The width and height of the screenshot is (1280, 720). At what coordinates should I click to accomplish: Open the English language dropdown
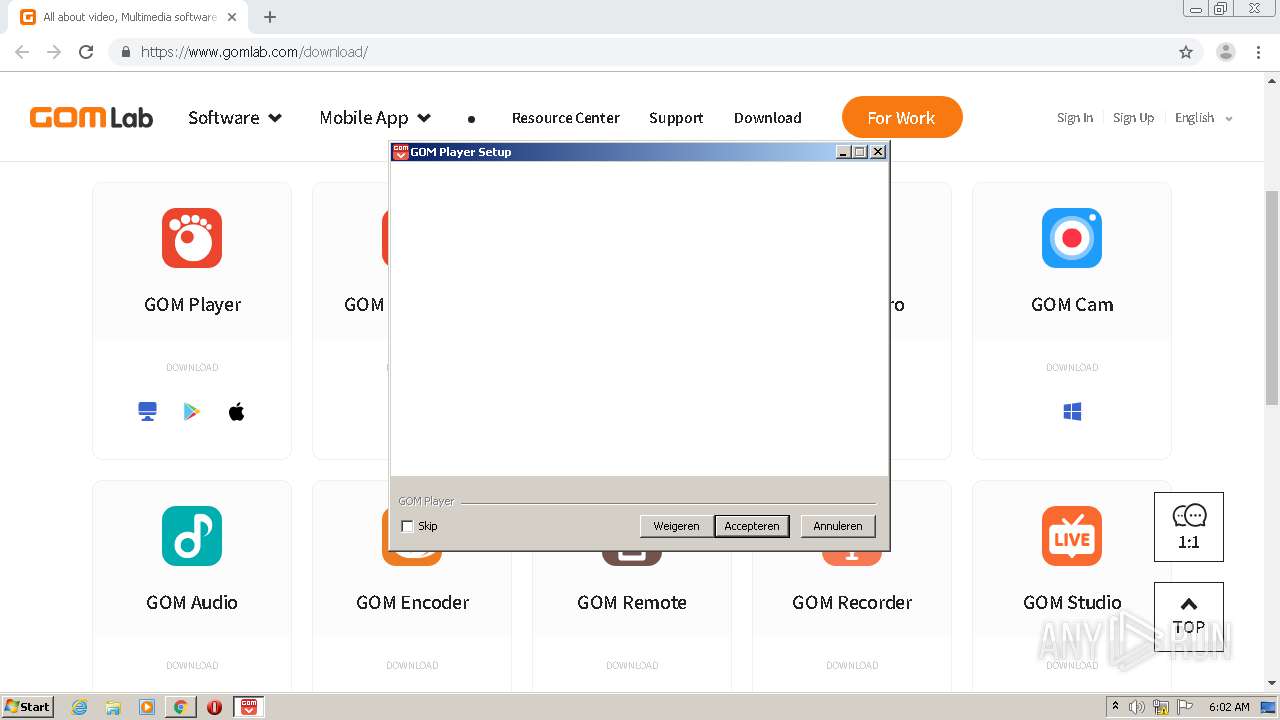point(1204,118)
